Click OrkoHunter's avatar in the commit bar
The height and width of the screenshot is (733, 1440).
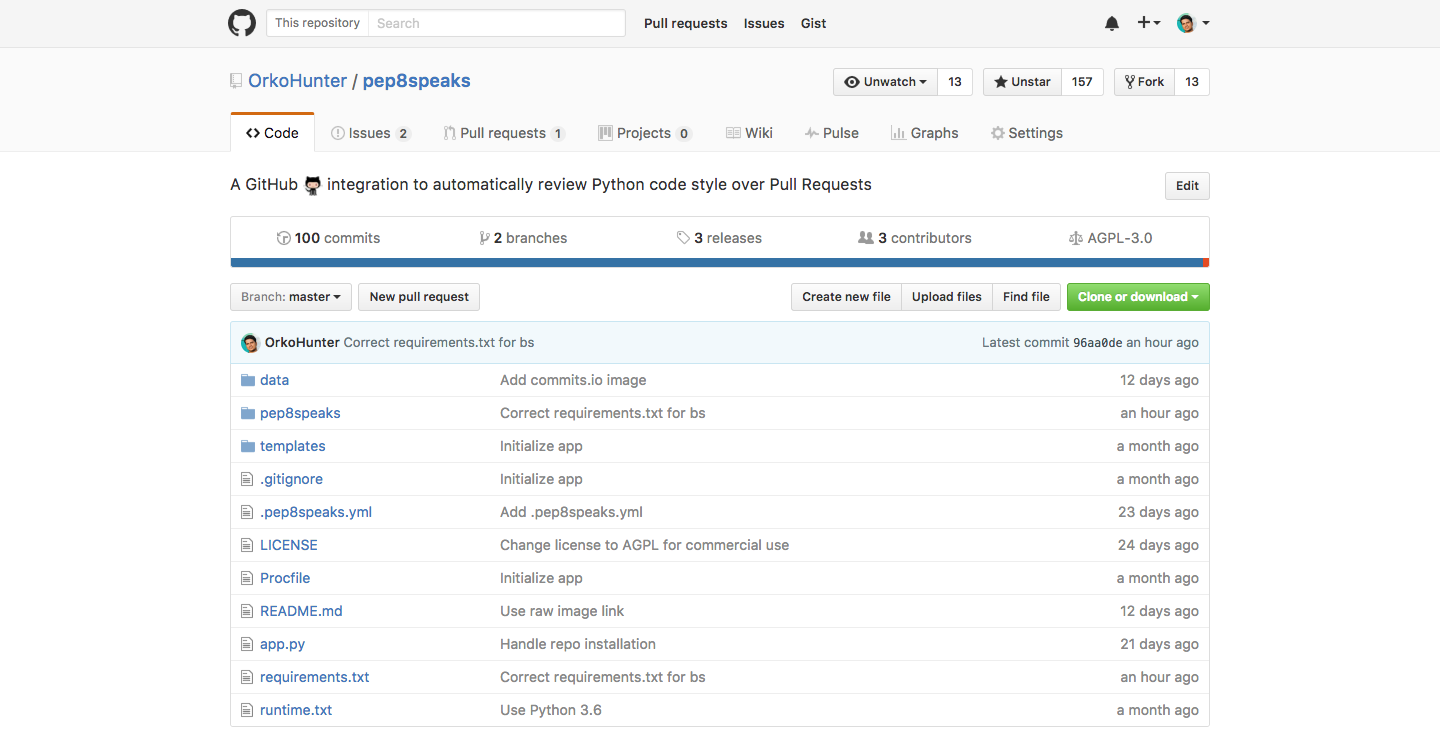(x=250, y=342)
